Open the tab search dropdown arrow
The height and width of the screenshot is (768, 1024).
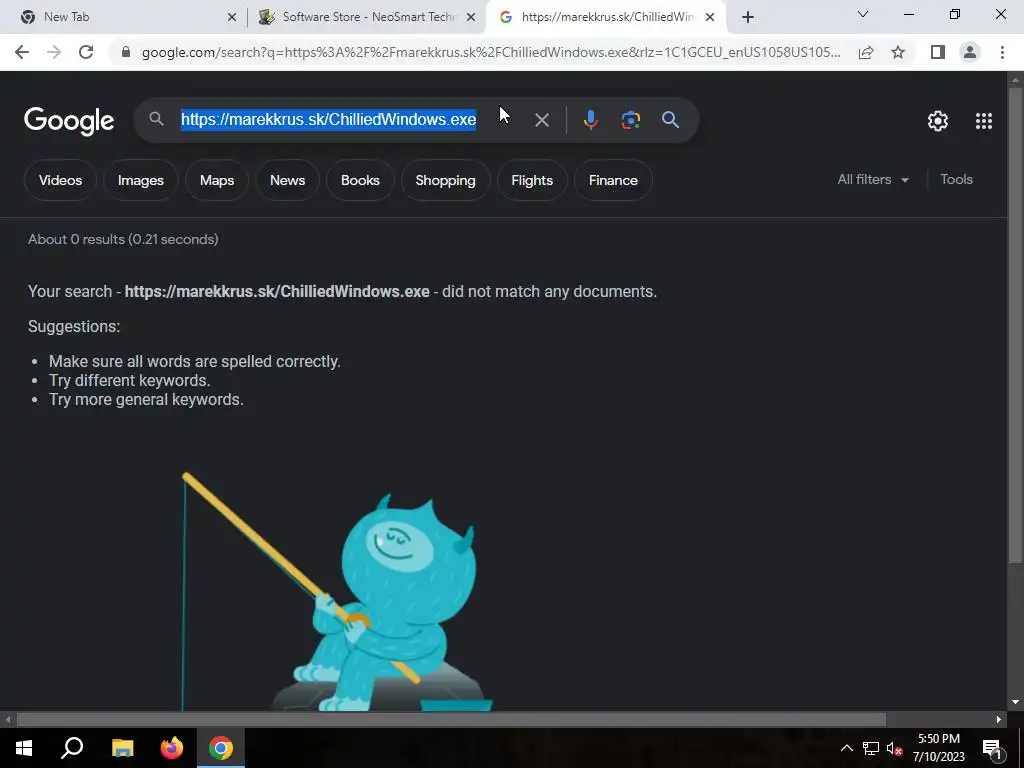pos(863,14)
